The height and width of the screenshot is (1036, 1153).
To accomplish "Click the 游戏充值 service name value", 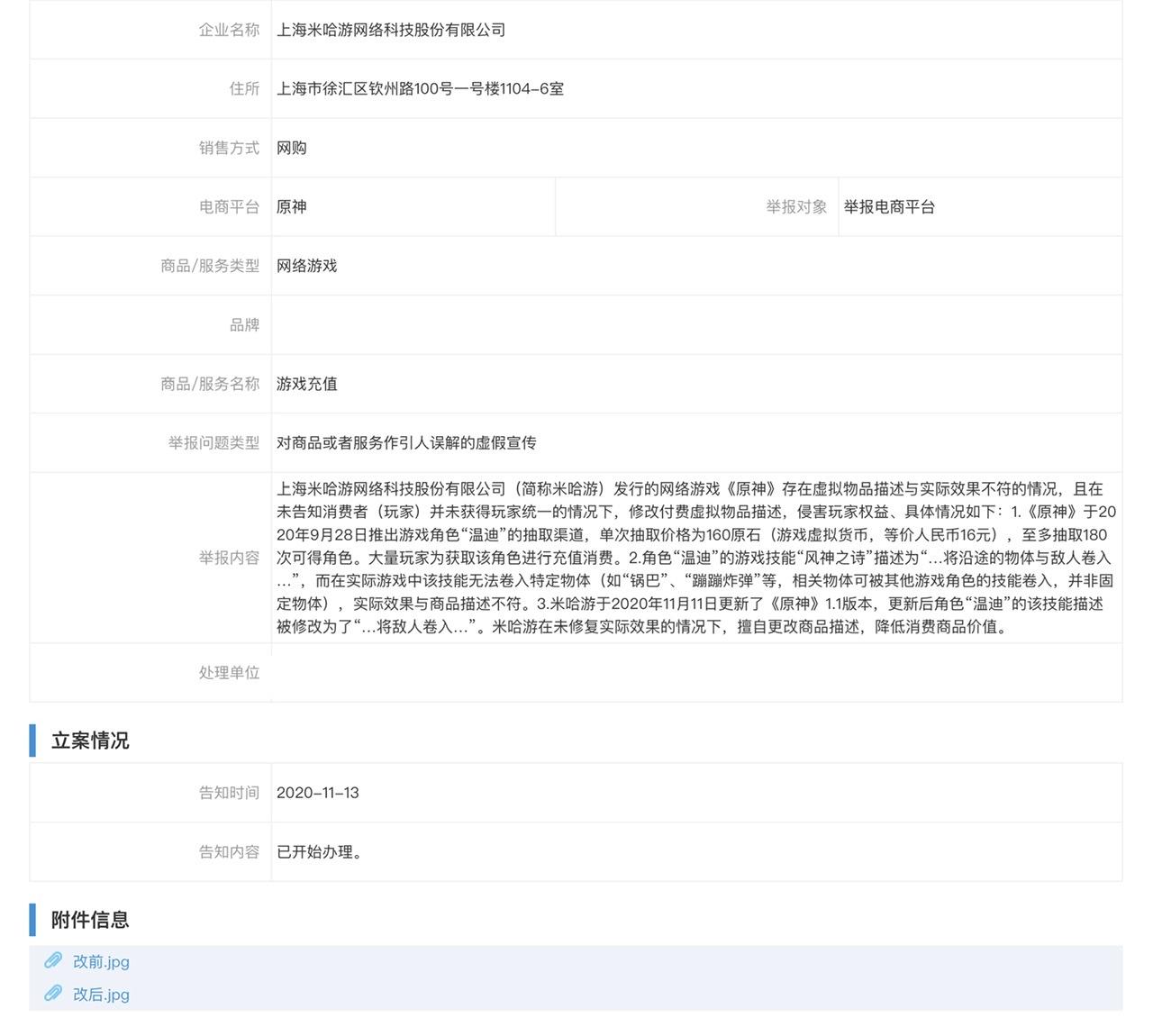I will click(x=307, y=384).
